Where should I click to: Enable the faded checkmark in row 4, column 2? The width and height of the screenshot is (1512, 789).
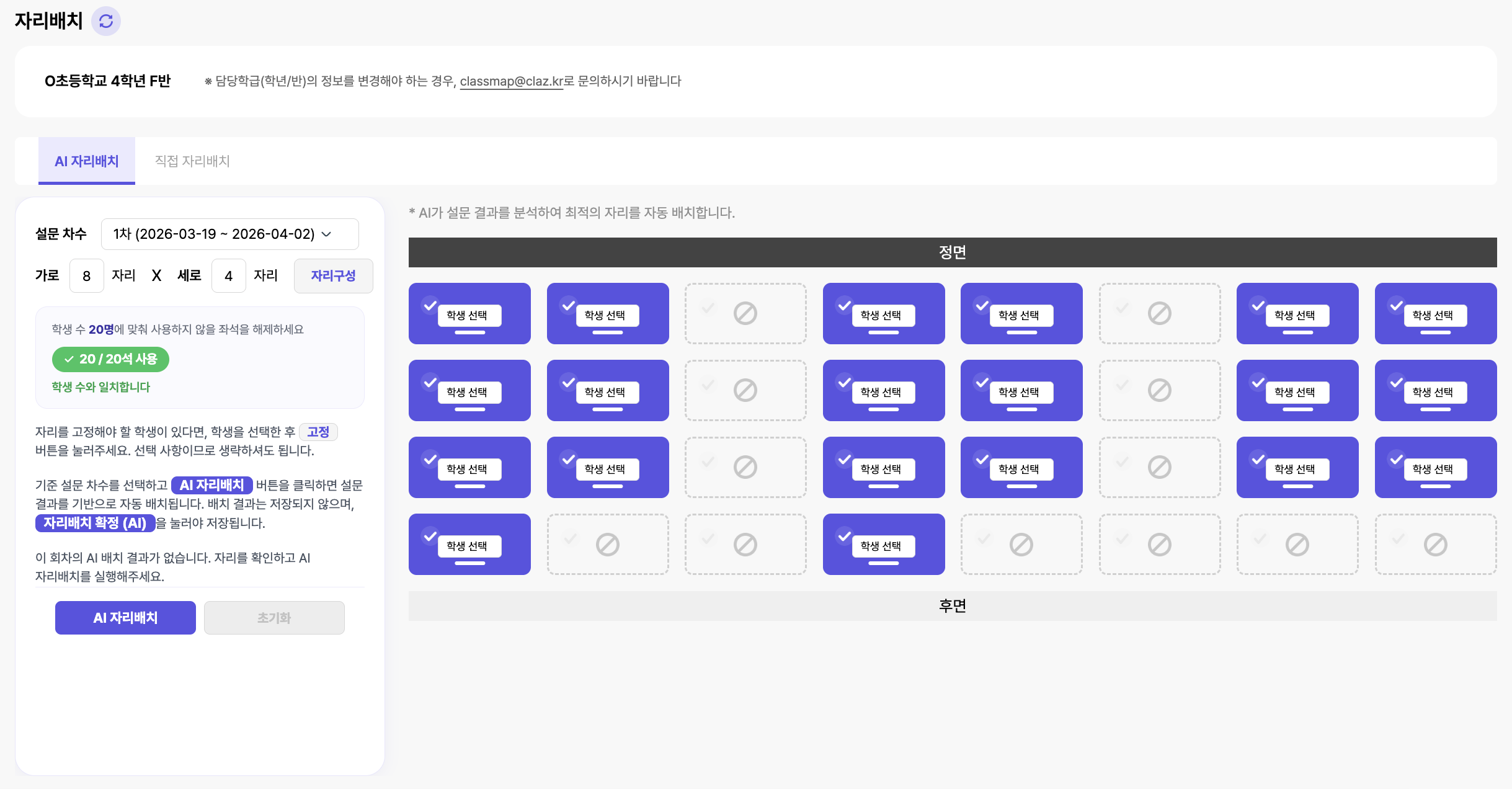(570, 538)
